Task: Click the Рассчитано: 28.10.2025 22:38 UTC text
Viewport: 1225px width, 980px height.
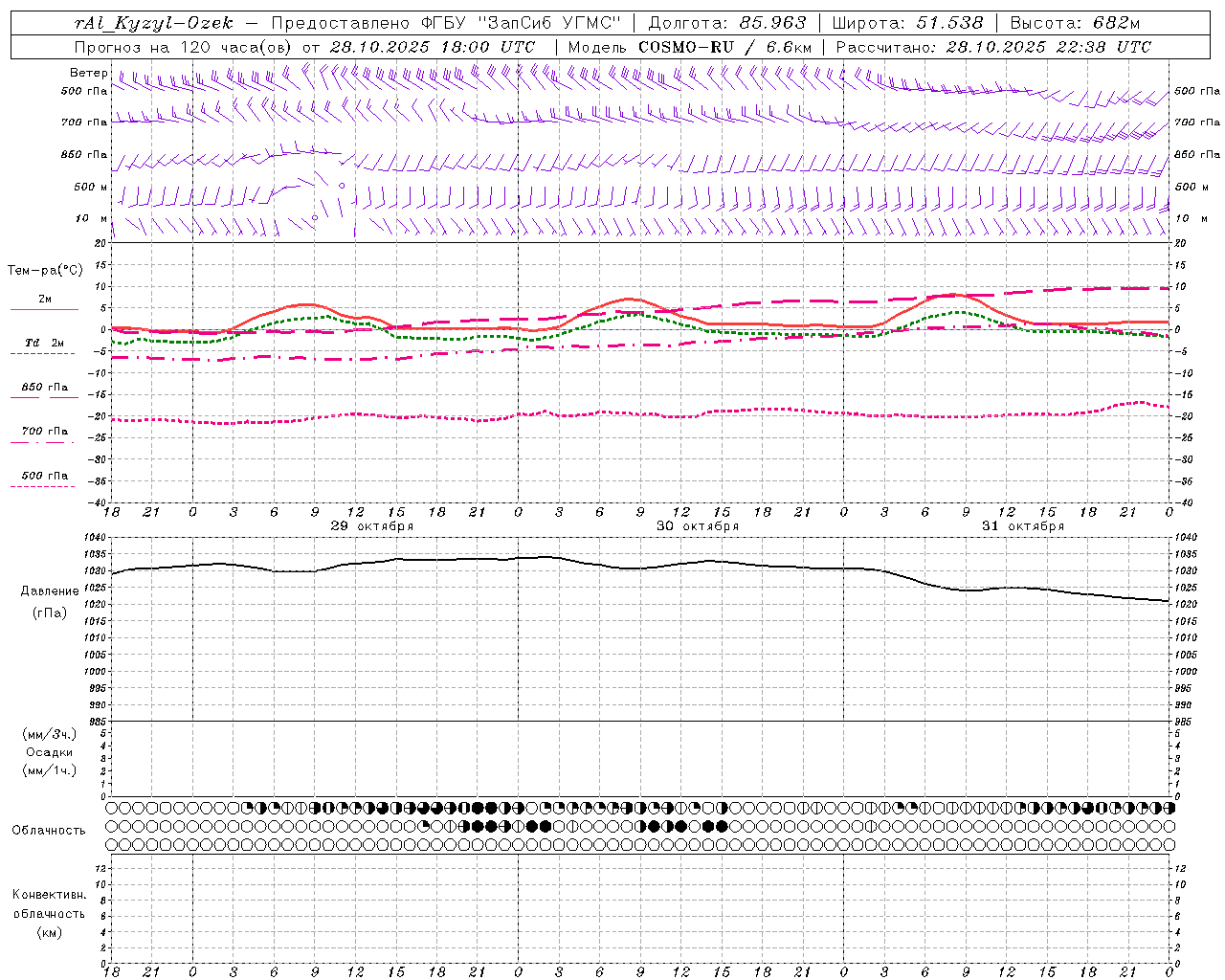Action: [993, 47]
